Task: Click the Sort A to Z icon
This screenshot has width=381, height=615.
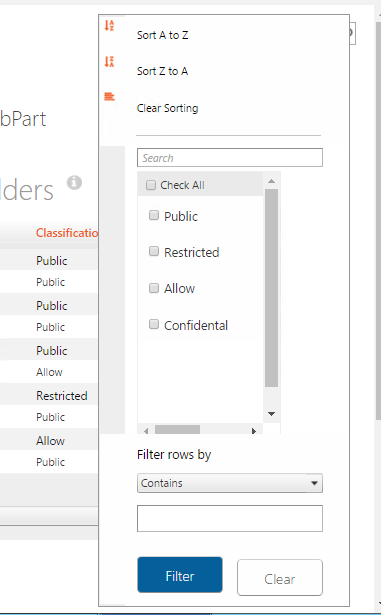Action: click(x=109, y=25)
